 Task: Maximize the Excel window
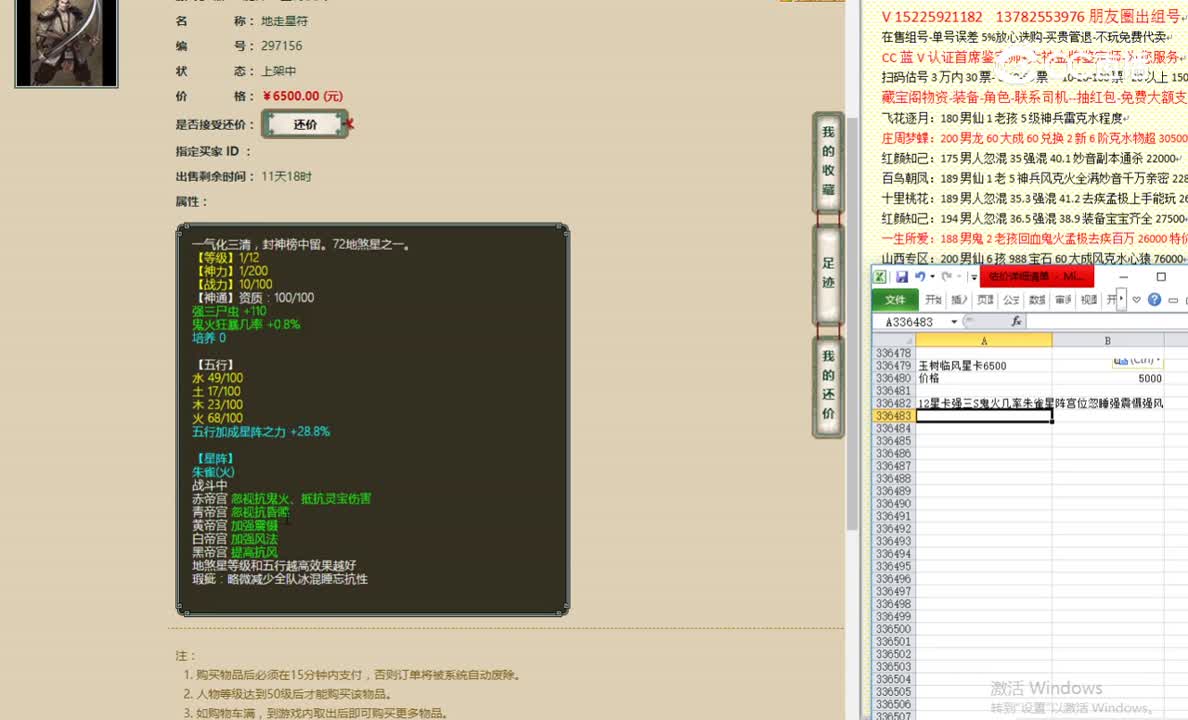[x=1161, y=277]
